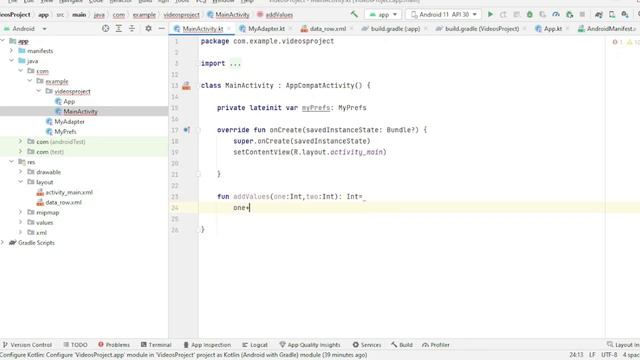The image size is (640, 360).
Task: Open the Profile app gauge icon
Action: (556, 14)
